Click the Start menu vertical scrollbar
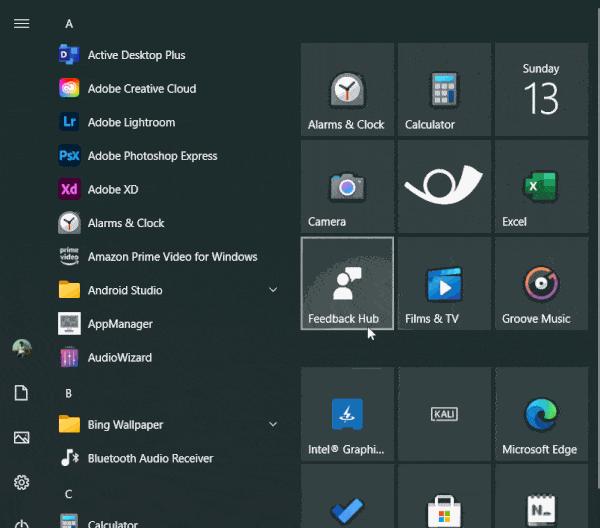The width and height of the screenshot is (600, 528). tap(598, 249)
